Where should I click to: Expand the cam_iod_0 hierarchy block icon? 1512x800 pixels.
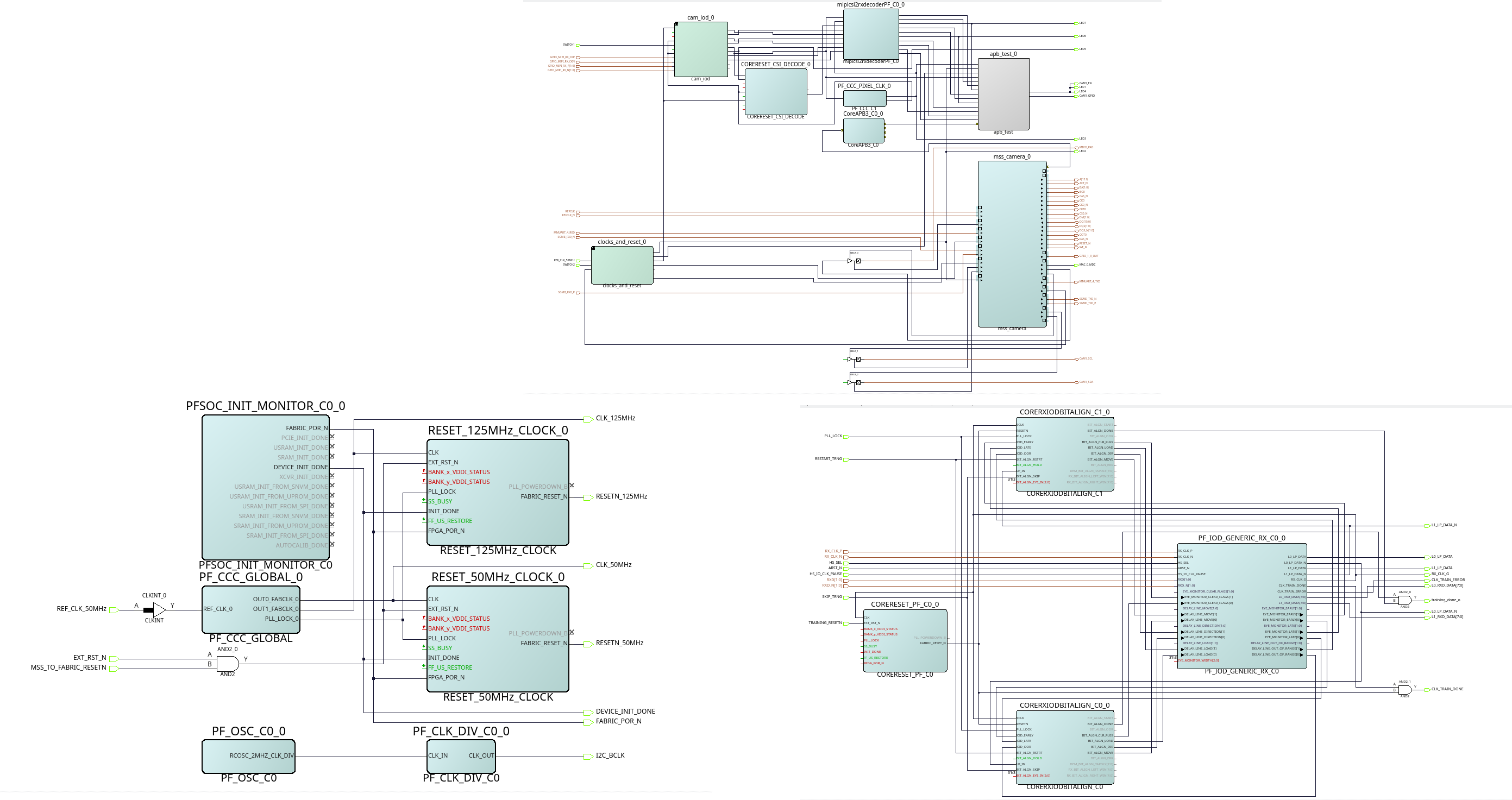pos(676,24)
